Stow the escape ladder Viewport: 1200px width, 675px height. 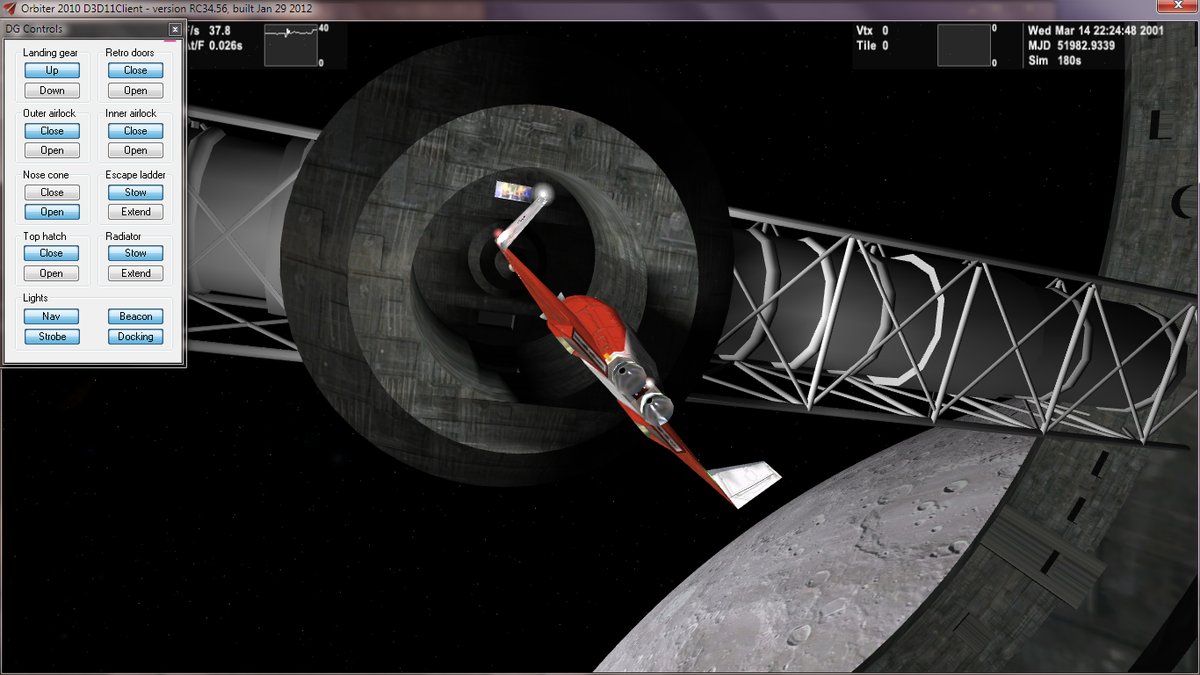136,192
